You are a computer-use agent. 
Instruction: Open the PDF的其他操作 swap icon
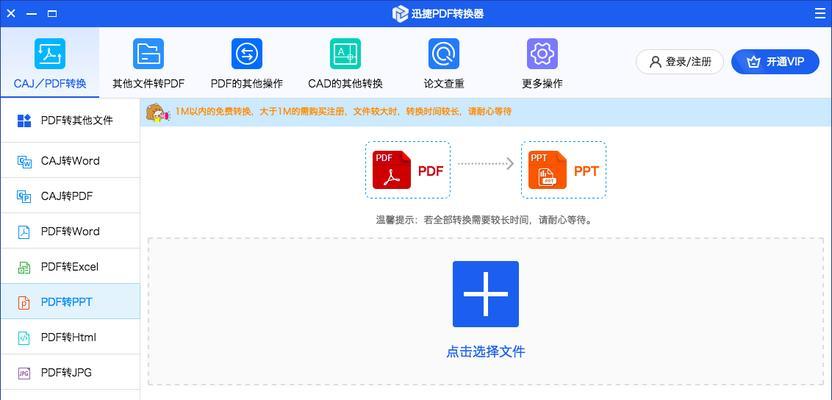coord(247,54)
